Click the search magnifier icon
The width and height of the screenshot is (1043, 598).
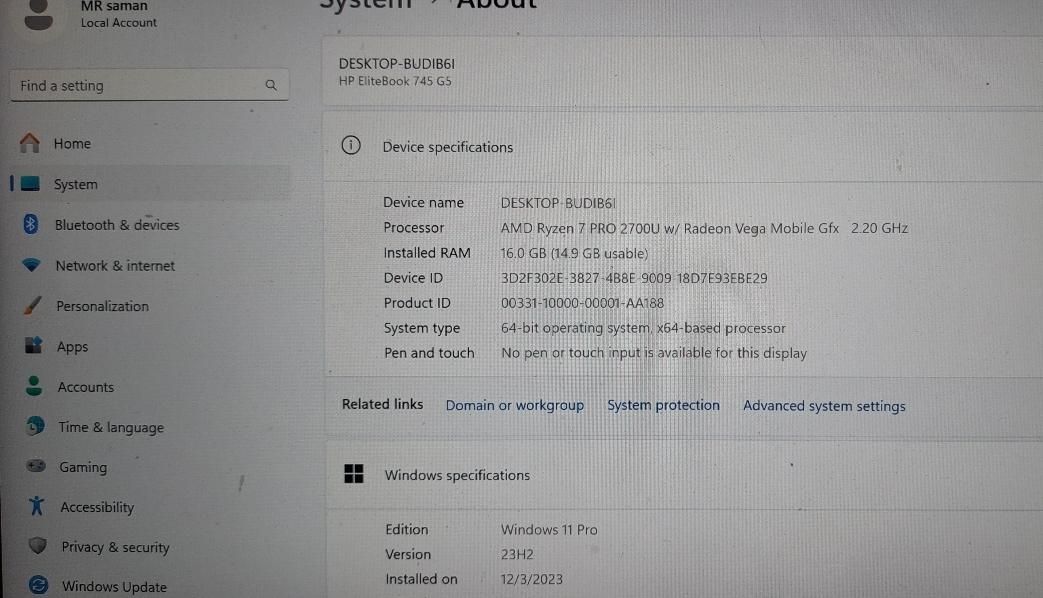(x=271, y=85)
